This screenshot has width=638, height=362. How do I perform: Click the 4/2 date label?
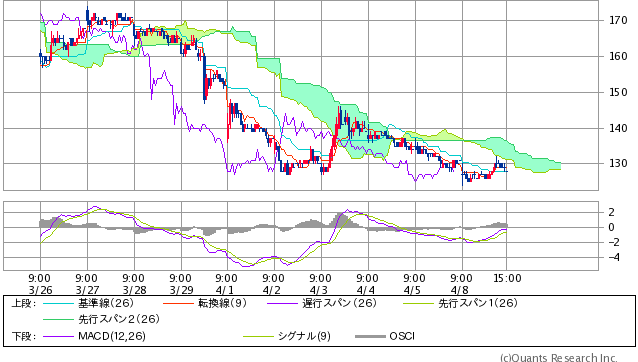(x=272, y=290)
